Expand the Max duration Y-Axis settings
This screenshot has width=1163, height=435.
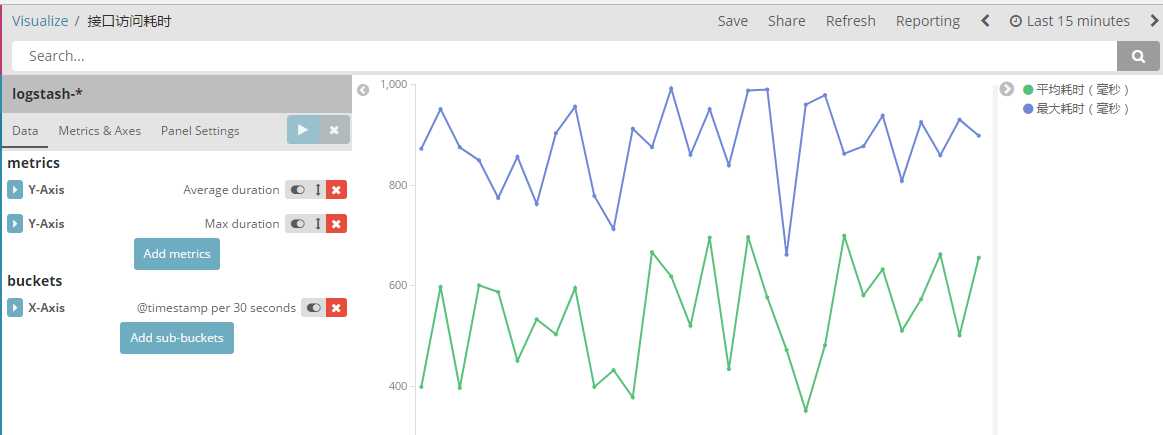[15, 223]
